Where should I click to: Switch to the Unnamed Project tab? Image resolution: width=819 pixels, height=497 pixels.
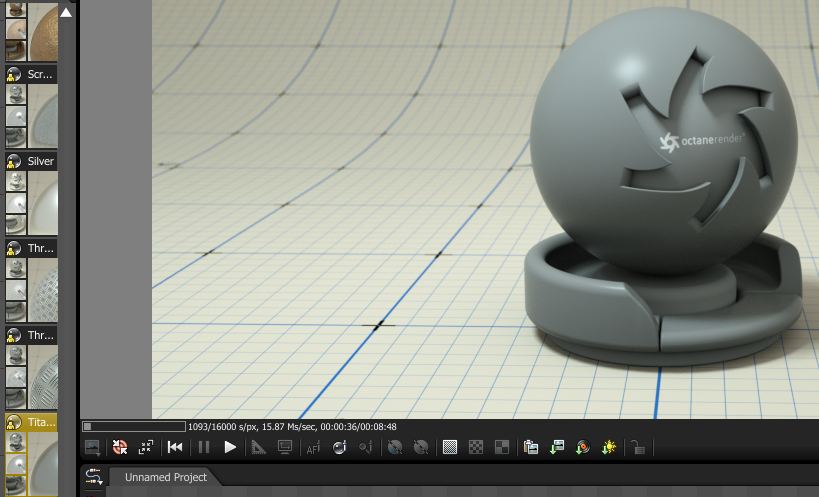pyautogui.click(x=166, y=477)
